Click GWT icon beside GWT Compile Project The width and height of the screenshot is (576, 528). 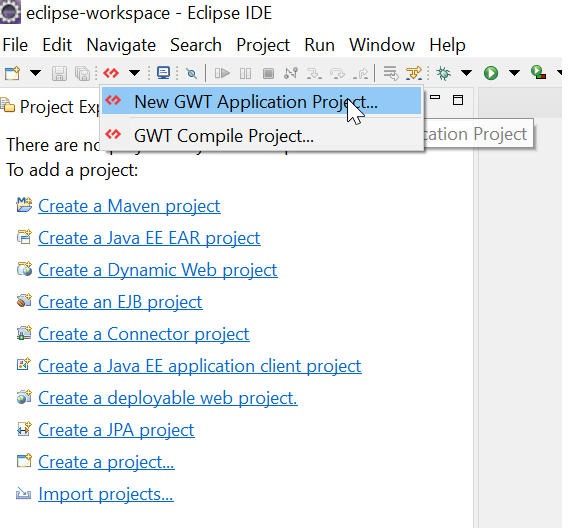(x=113, y=134)
